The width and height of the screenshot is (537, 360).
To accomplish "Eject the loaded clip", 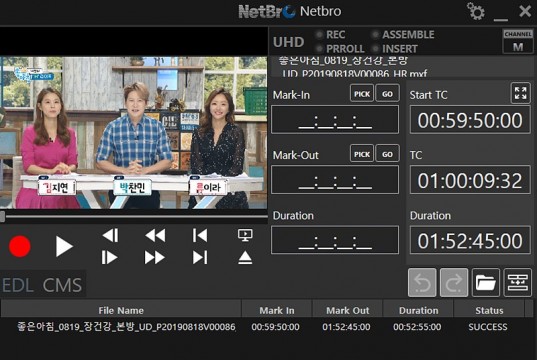I will tap(245, 258).
